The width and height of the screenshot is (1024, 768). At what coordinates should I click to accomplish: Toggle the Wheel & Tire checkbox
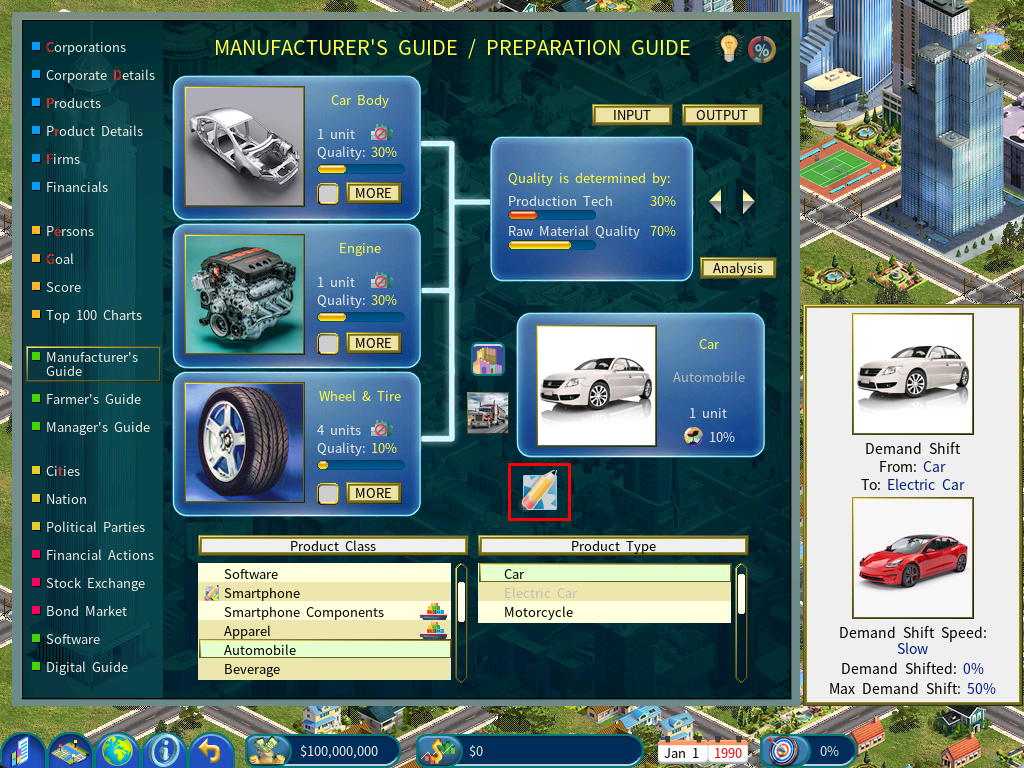(328, 493)
